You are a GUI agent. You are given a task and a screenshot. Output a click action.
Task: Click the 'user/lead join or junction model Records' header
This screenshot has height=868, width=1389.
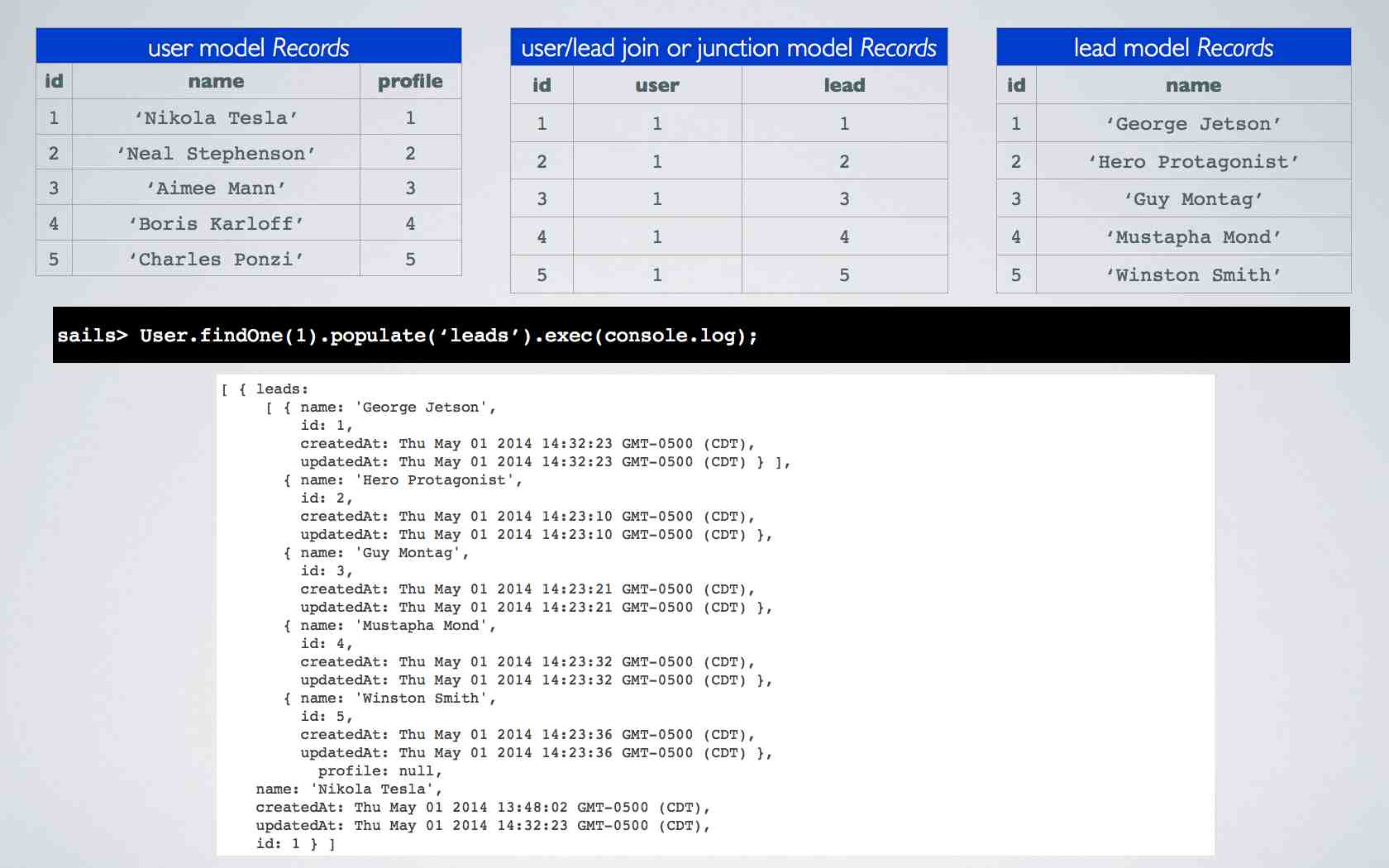[728, 47]
